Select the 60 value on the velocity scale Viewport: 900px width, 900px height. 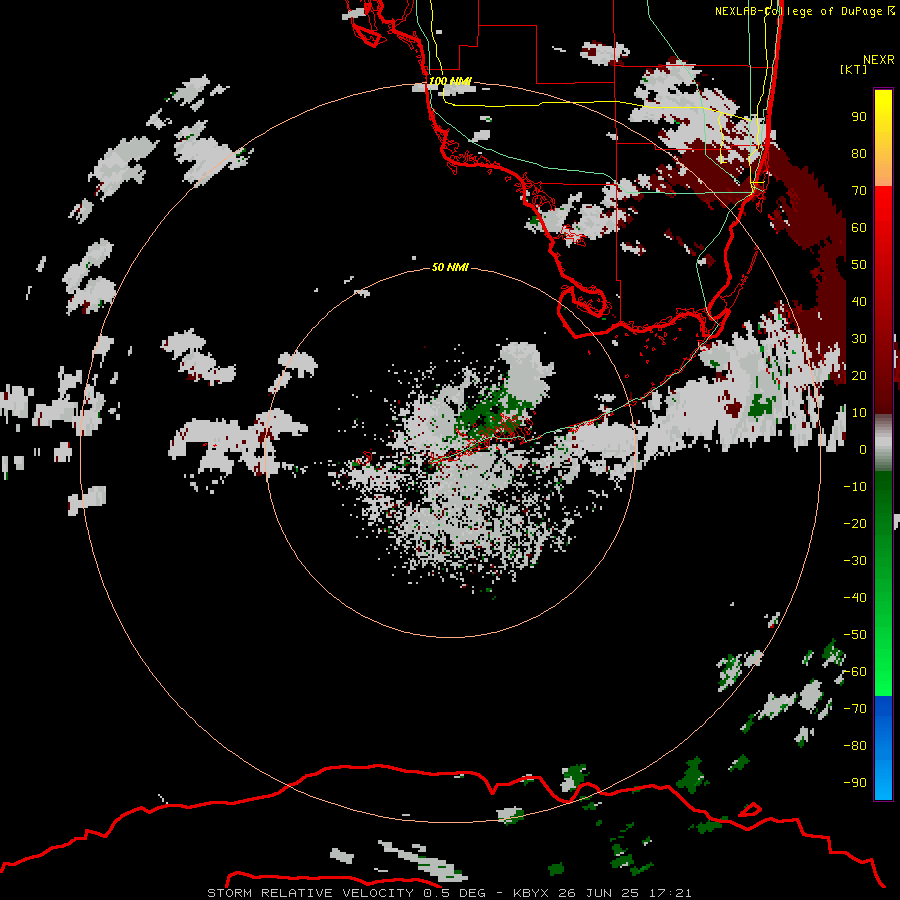[x=859, y=227]
